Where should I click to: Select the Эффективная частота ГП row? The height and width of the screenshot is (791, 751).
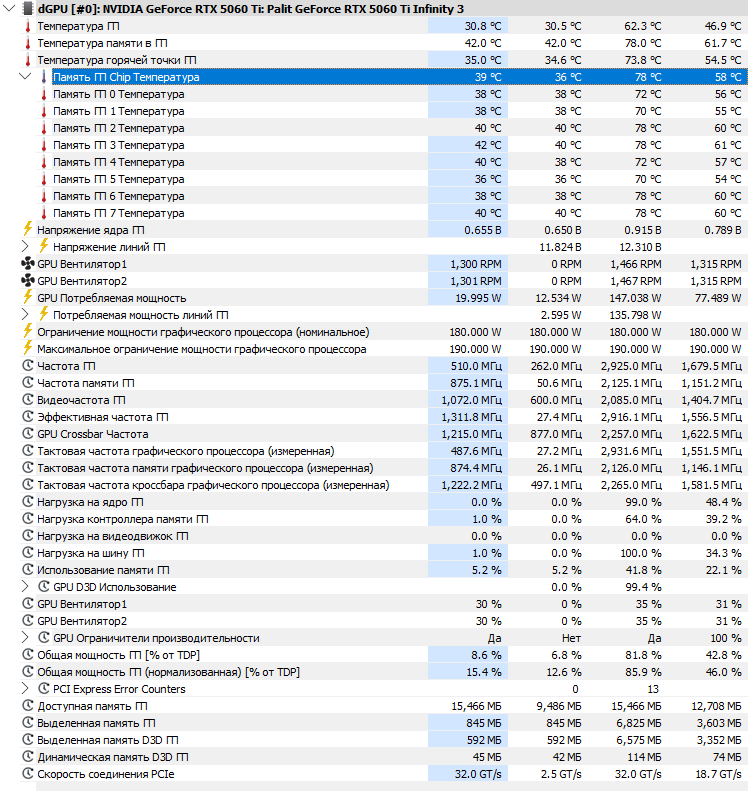coord(384,417)
